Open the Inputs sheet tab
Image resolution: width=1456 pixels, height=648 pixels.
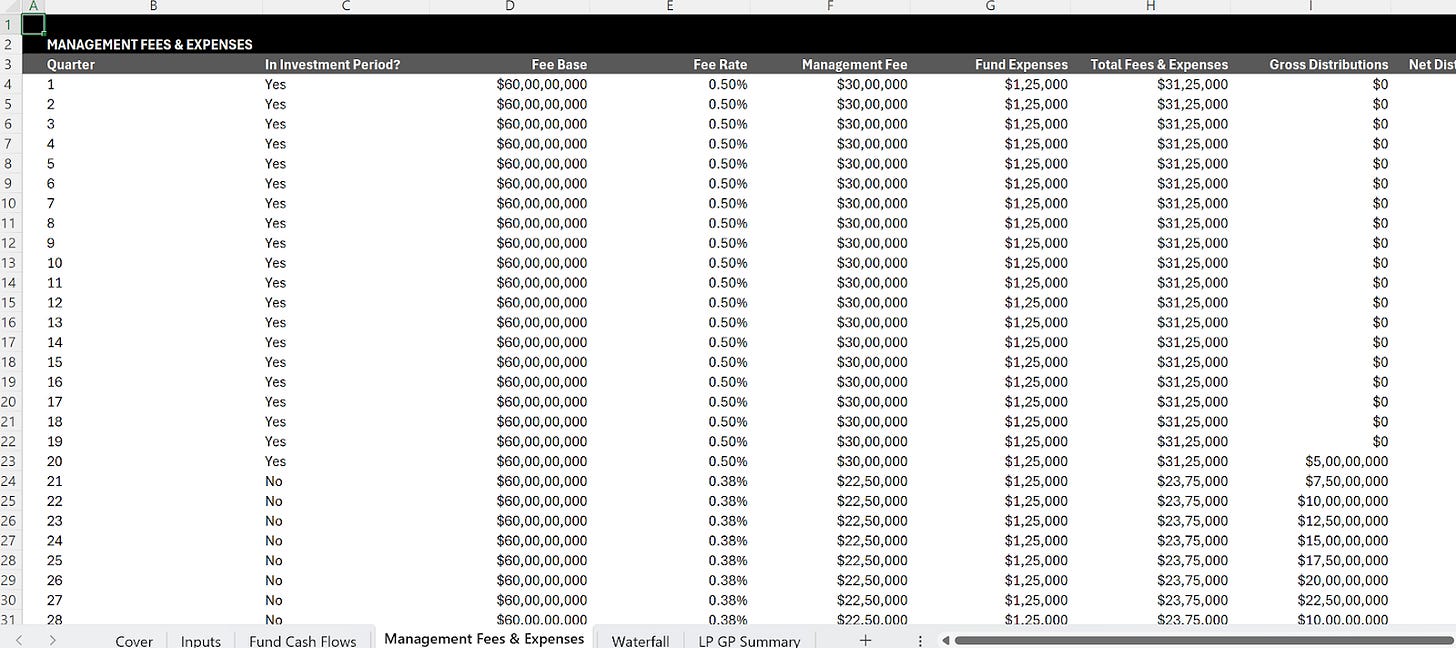(x=200, y=640)
